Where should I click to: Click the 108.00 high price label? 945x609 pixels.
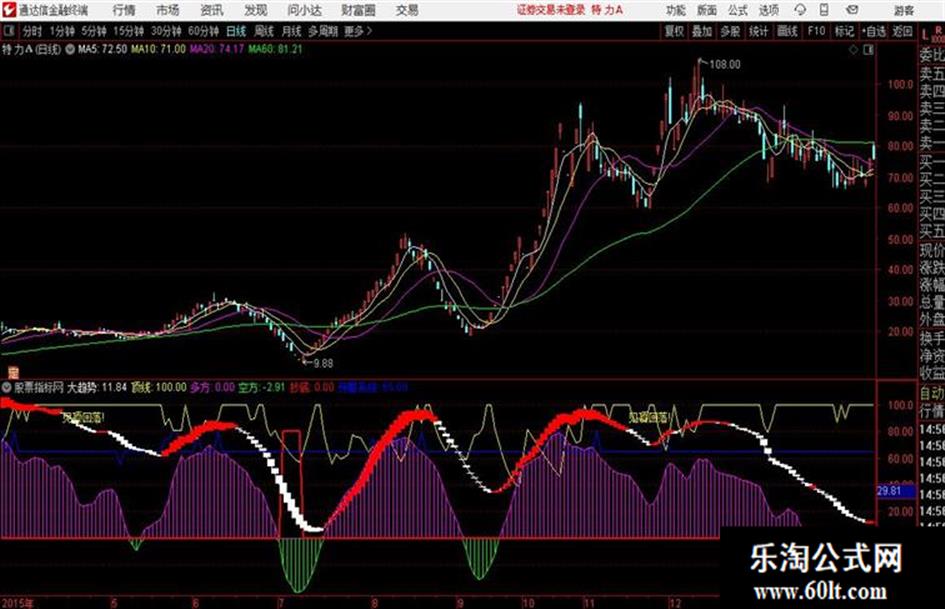pyautogui.click(x=724, y=65)
